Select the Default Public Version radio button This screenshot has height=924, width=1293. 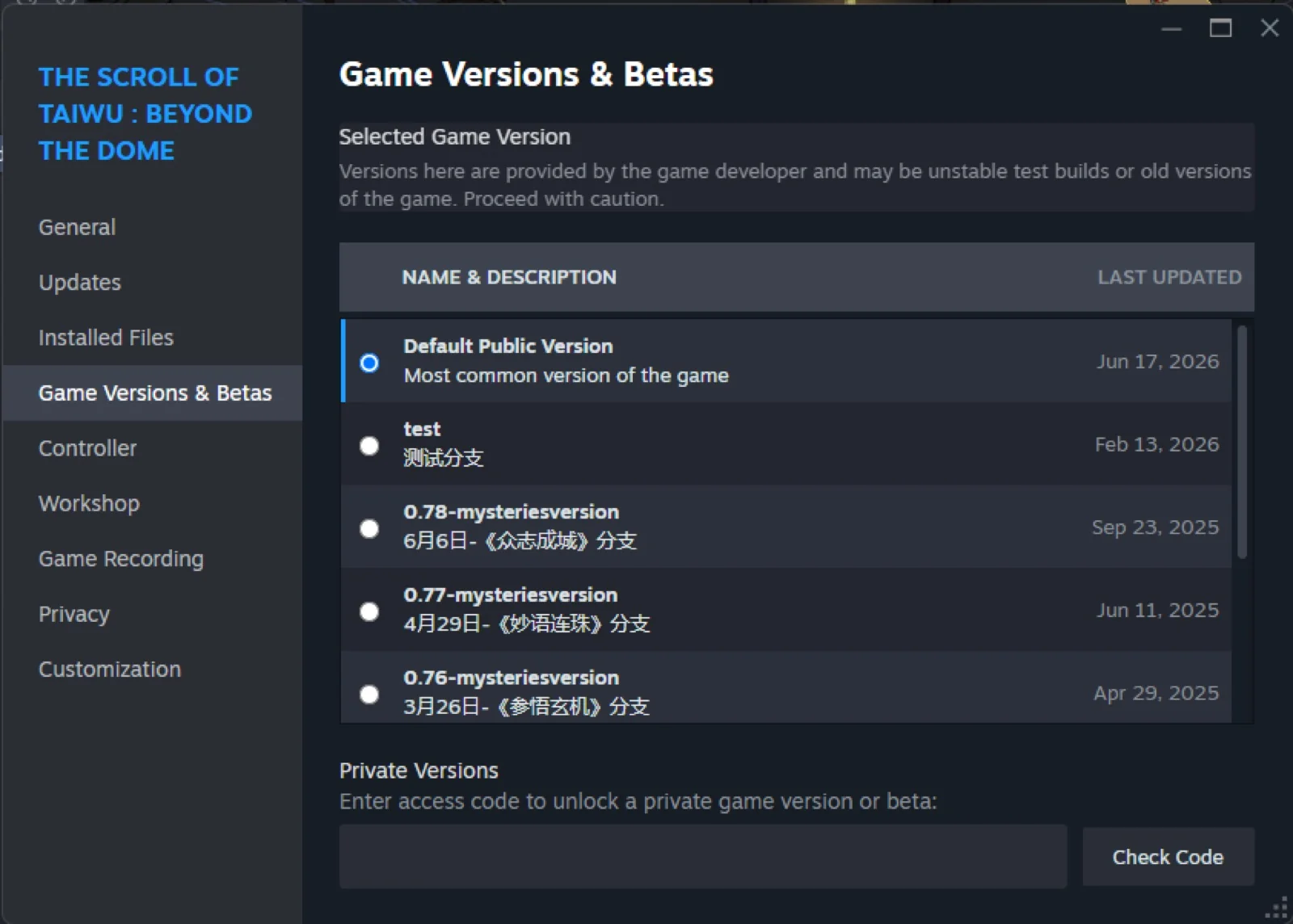pyautogui.click(x=369, y=363)
